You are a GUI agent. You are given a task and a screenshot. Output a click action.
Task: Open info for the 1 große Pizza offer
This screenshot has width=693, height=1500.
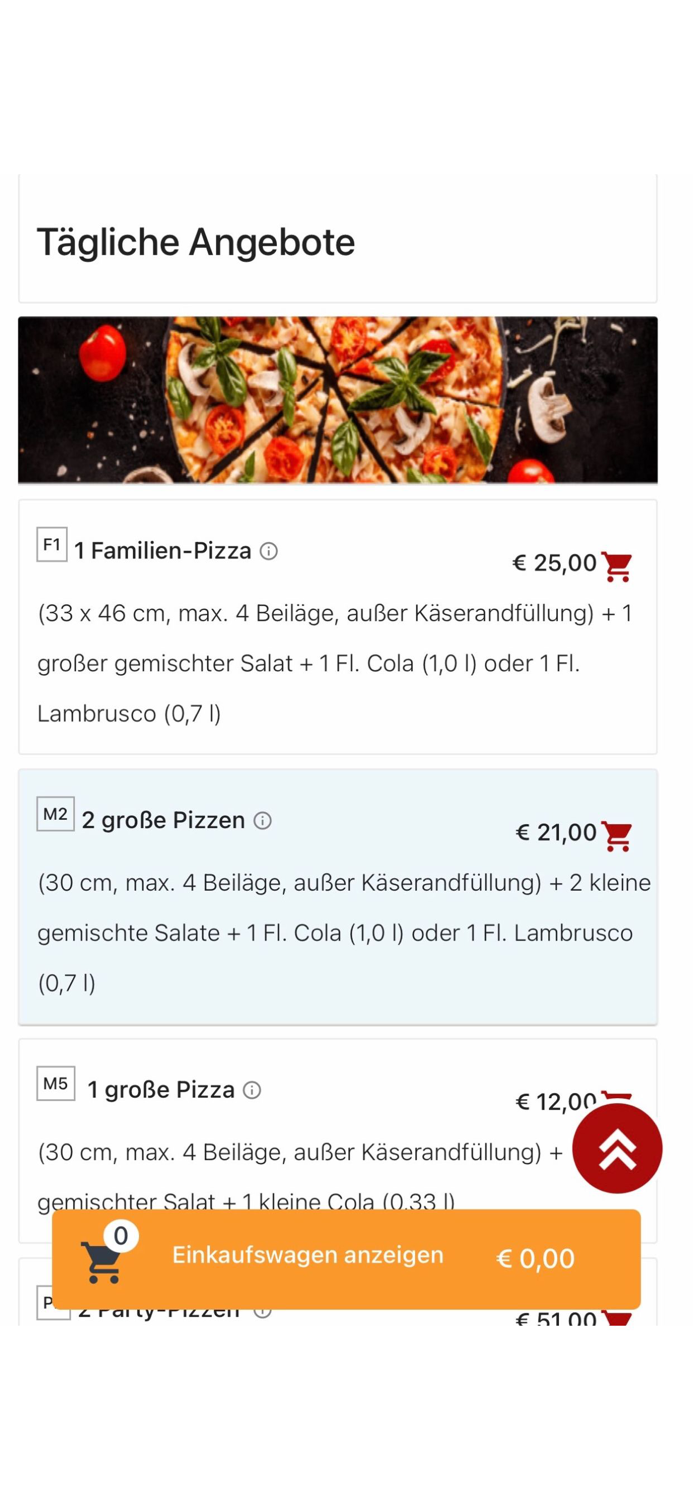(x=253, y=1090)
